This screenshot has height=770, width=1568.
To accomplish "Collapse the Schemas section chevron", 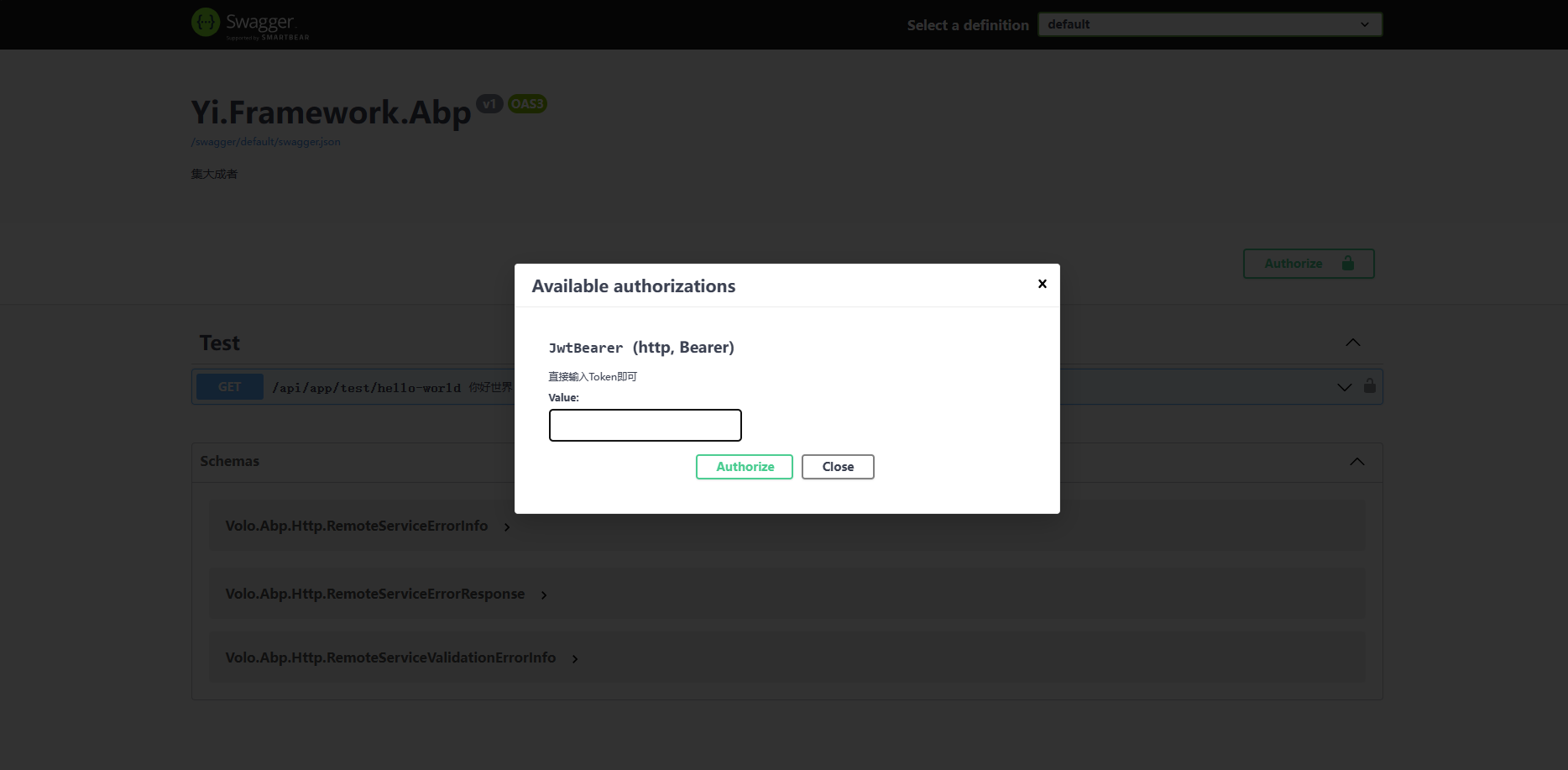I will point(1356,462).
